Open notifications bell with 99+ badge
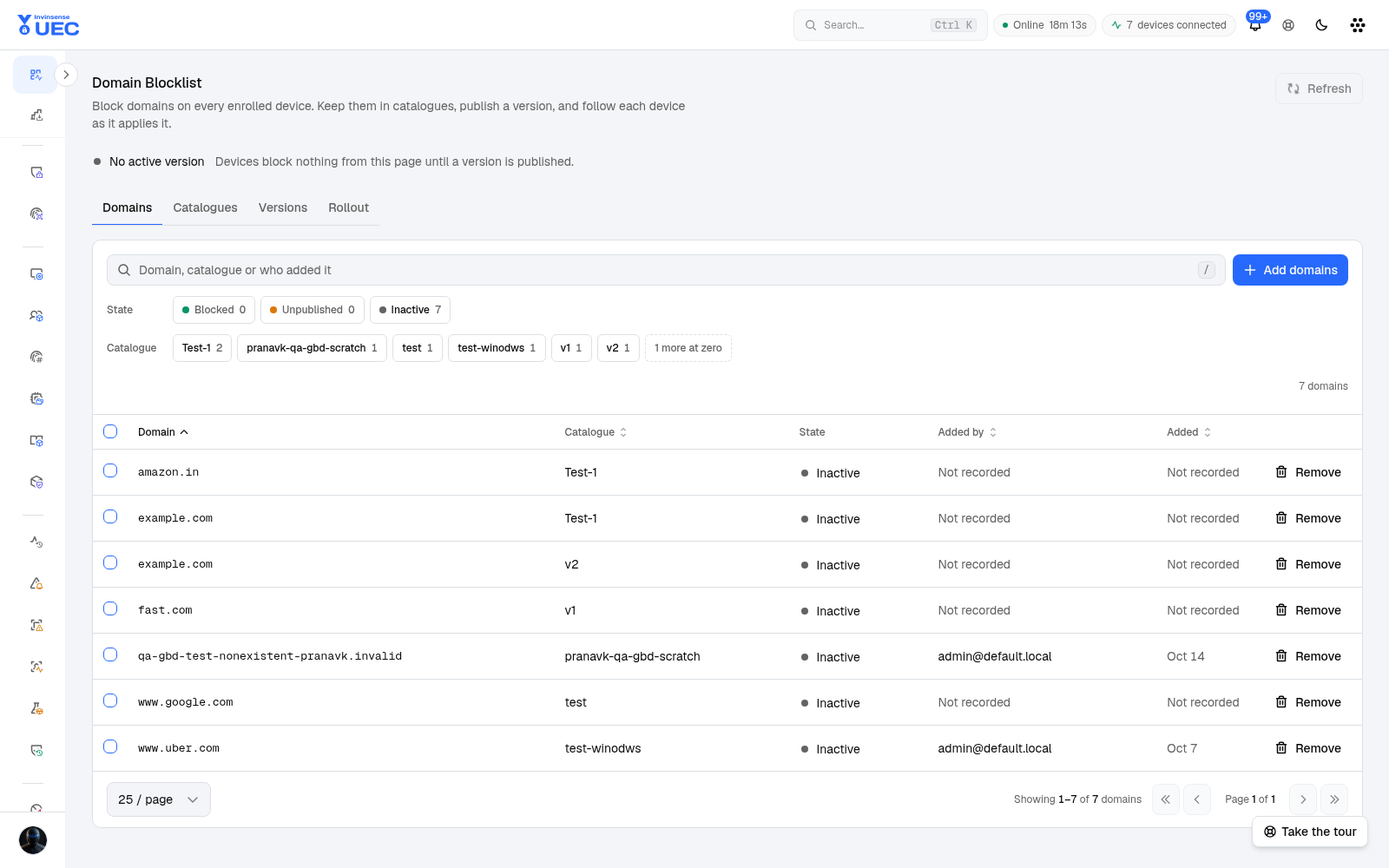 (x=1255, y=24)
